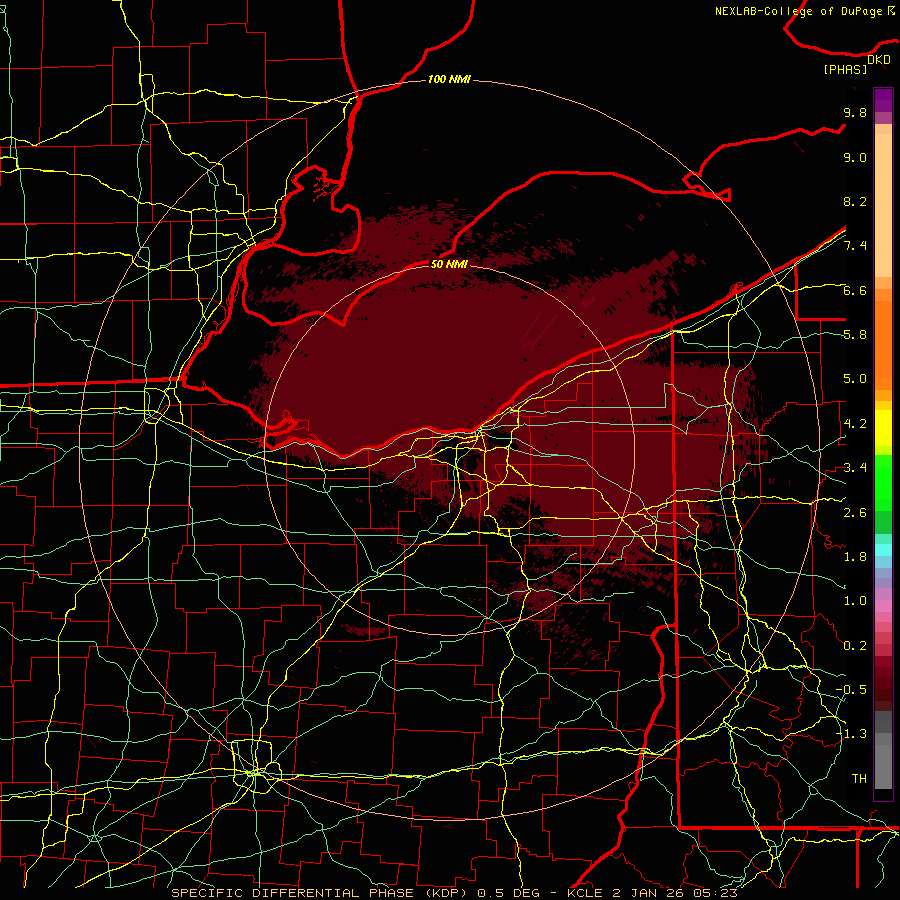Viewport: 900px width, 900px height.
Task: Pick the orange segment of the color bar
Action: click(883, 344)
